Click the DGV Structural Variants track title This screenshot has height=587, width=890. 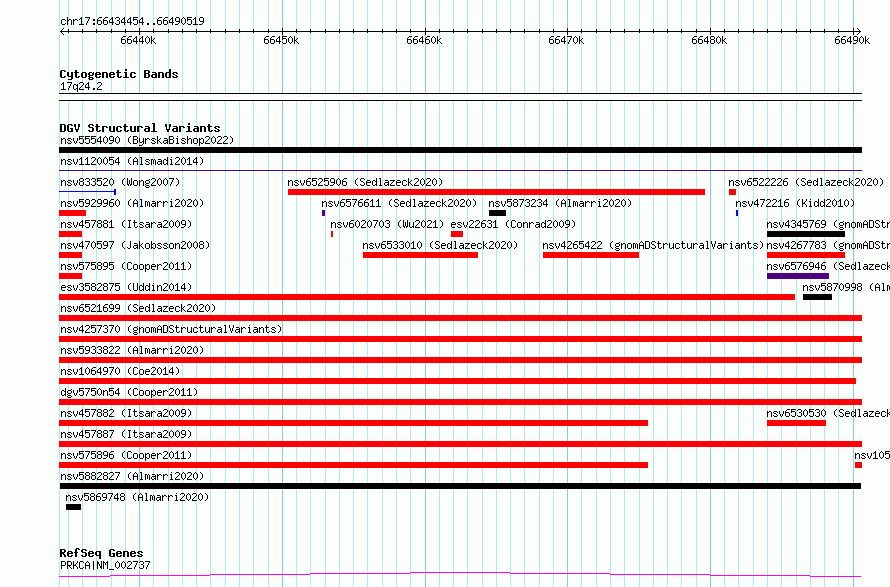pyautogui.click(x=140, y=128)
